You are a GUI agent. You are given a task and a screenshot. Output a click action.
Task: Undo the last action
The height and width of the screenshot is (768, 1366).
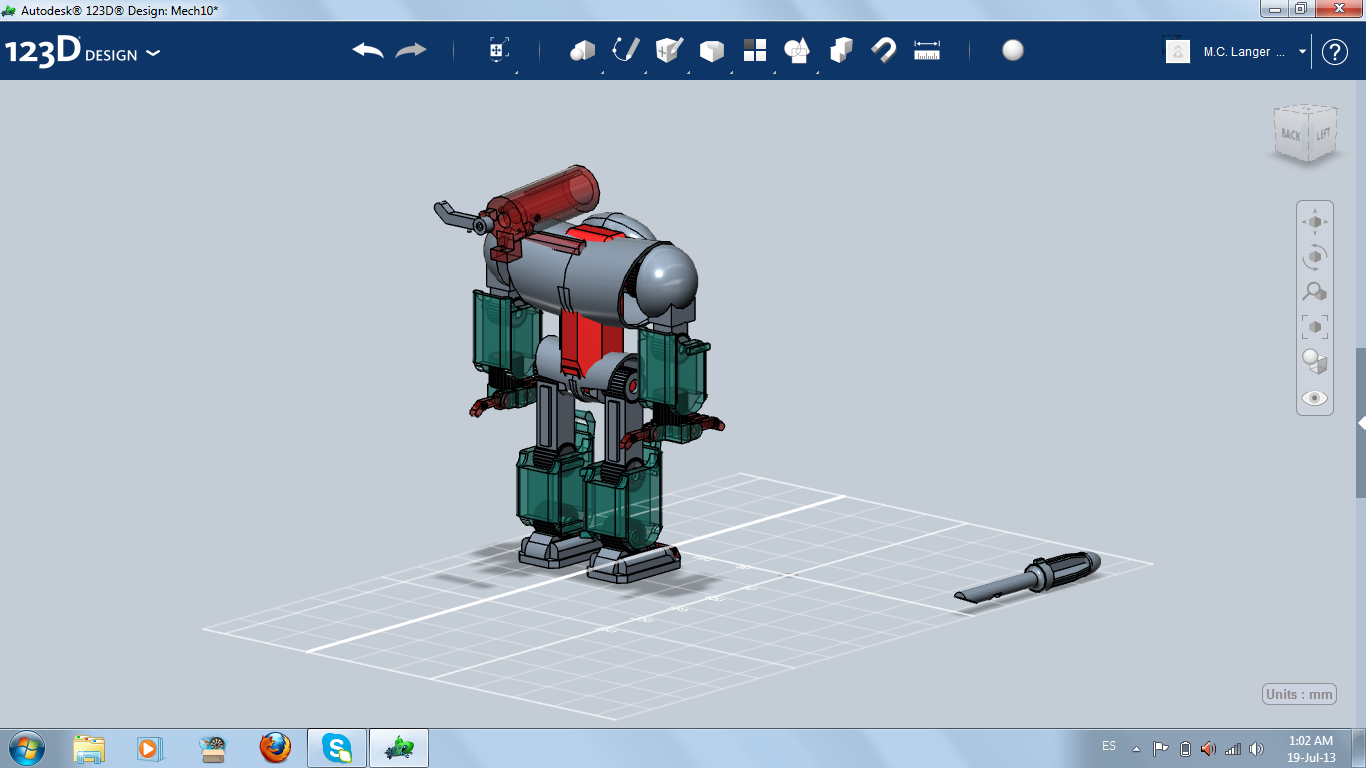tap(368, 50)
